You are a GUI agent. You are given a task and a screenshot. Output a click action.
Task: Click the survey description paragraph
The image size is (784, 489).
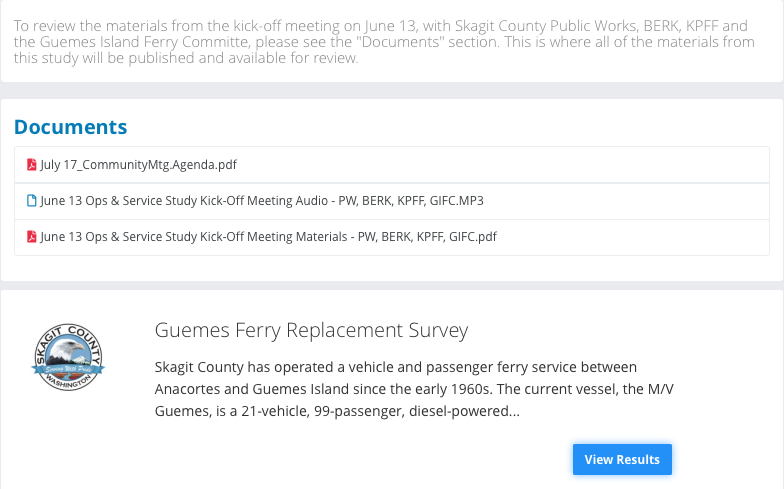pos(396,389)
